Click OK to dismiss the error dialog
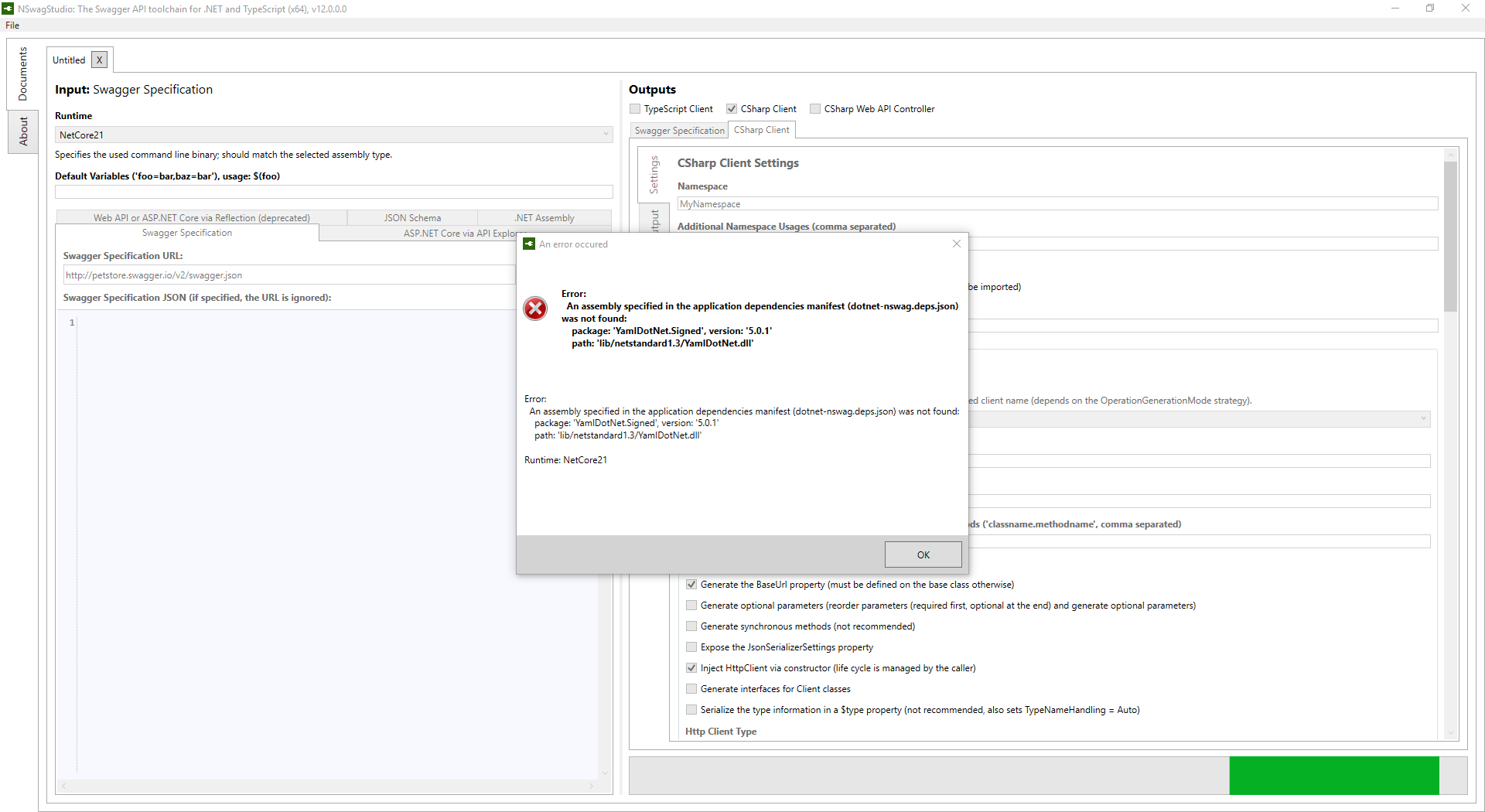The width and height of the screenshot is (1485, 812). [x=923, y=554]
